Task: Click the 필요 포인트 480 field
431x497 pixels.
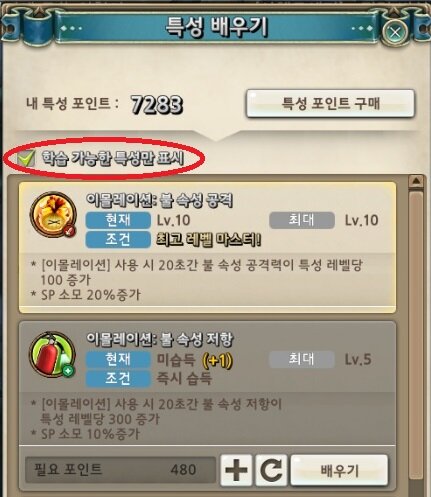Action: 120,470
